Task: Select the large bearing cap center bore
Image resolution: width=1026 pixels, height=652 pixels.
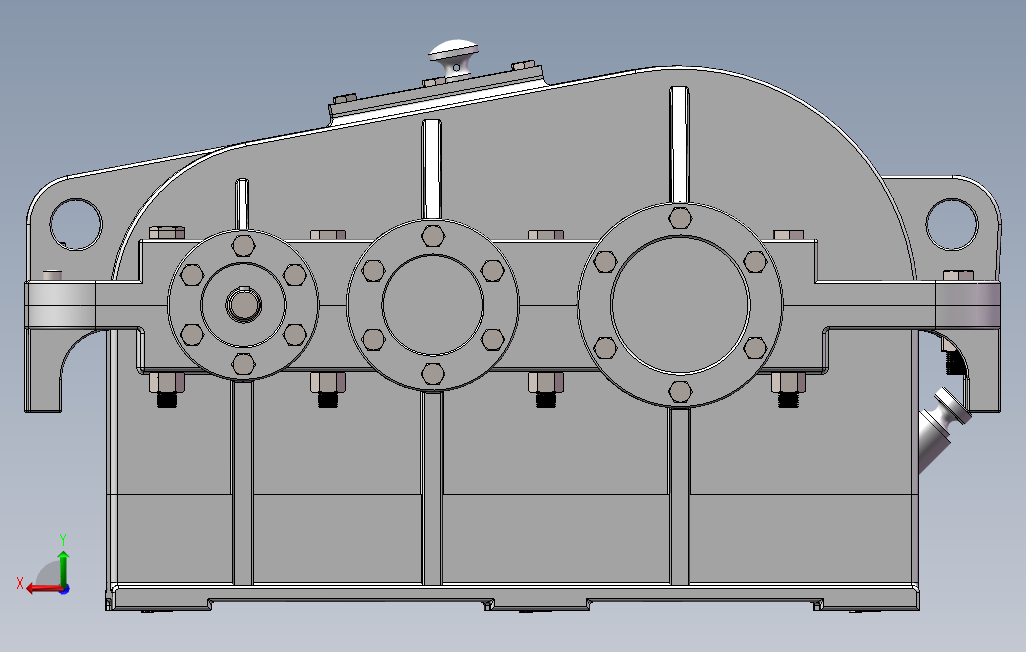Action: 680,305
